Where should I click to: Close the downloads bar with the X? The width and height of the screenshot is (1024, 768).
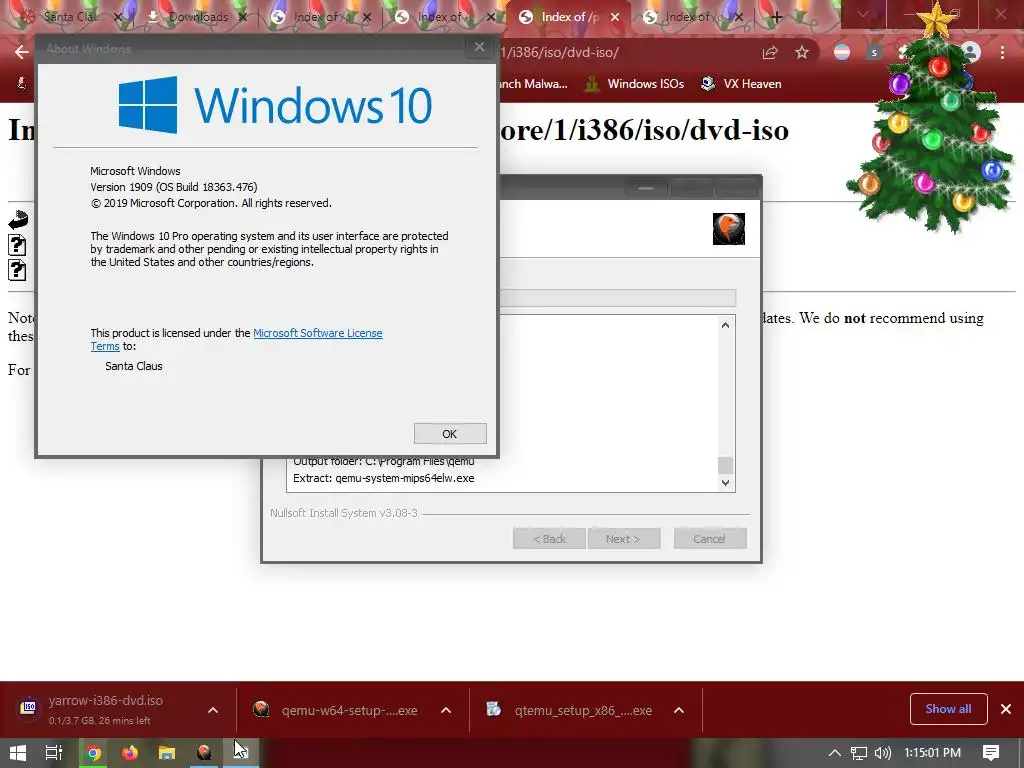[1006, 709]
